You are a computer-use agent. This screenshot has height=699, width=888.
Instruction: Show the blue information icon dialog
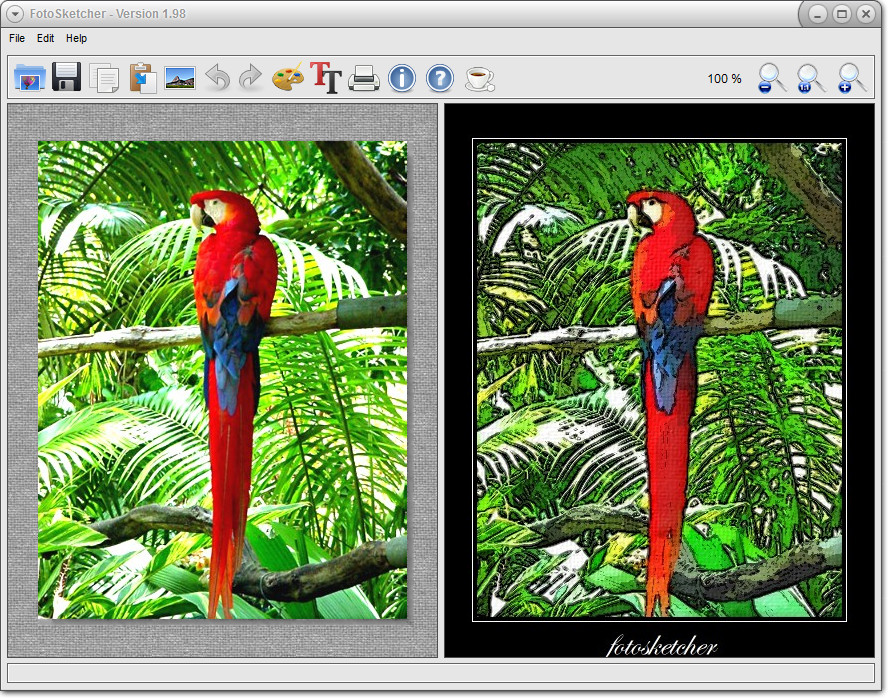coord(402,78)
